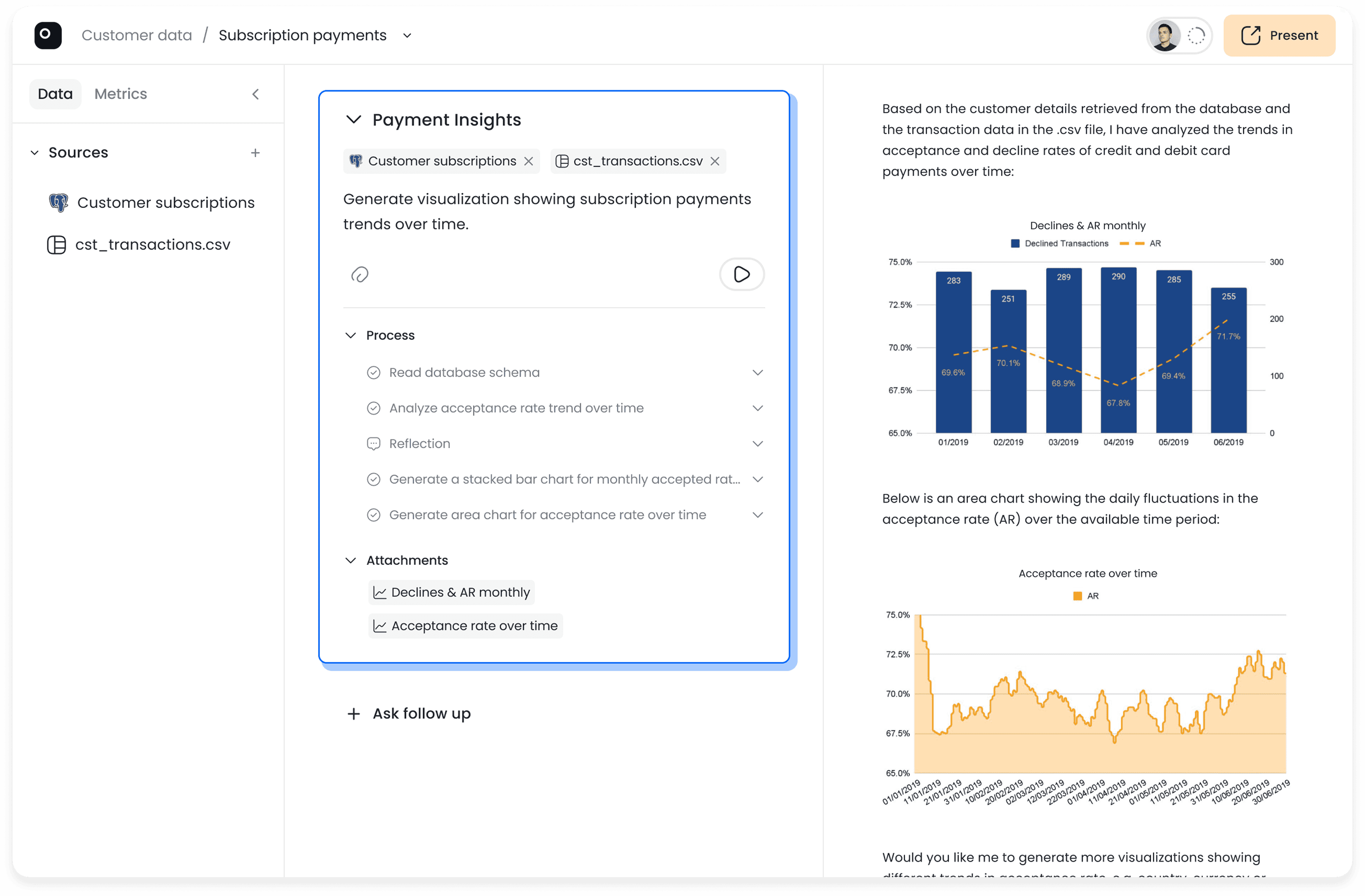This screenshot has width=1365, height=896.
Task: Add a new source with plus icon
Action: (255, 152)
